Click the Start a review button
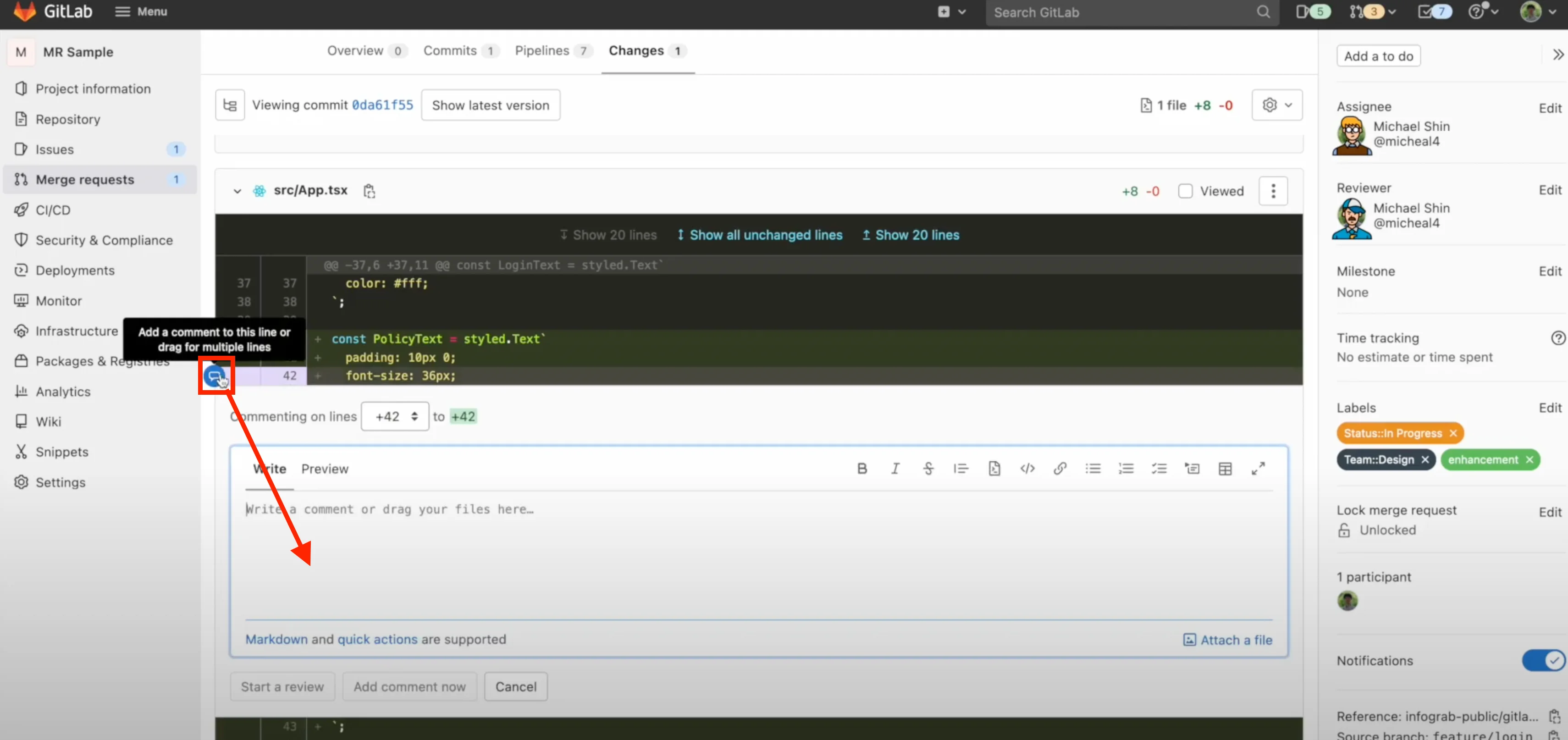The width and height of the screenshot is (1568, 740). 282,686
